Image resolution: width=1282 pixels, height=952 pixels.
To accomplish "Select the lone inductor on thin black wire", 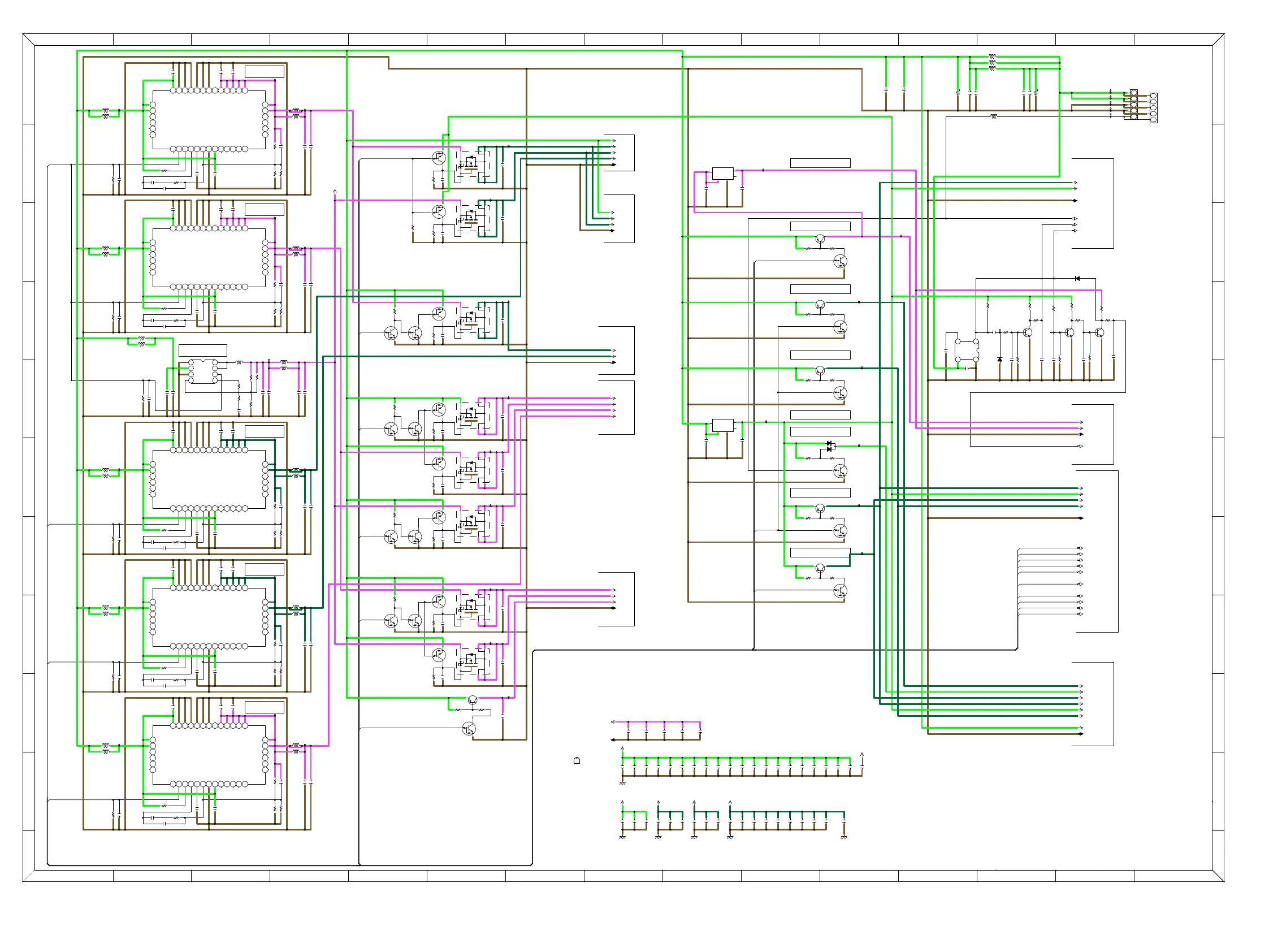I will 993,116.
